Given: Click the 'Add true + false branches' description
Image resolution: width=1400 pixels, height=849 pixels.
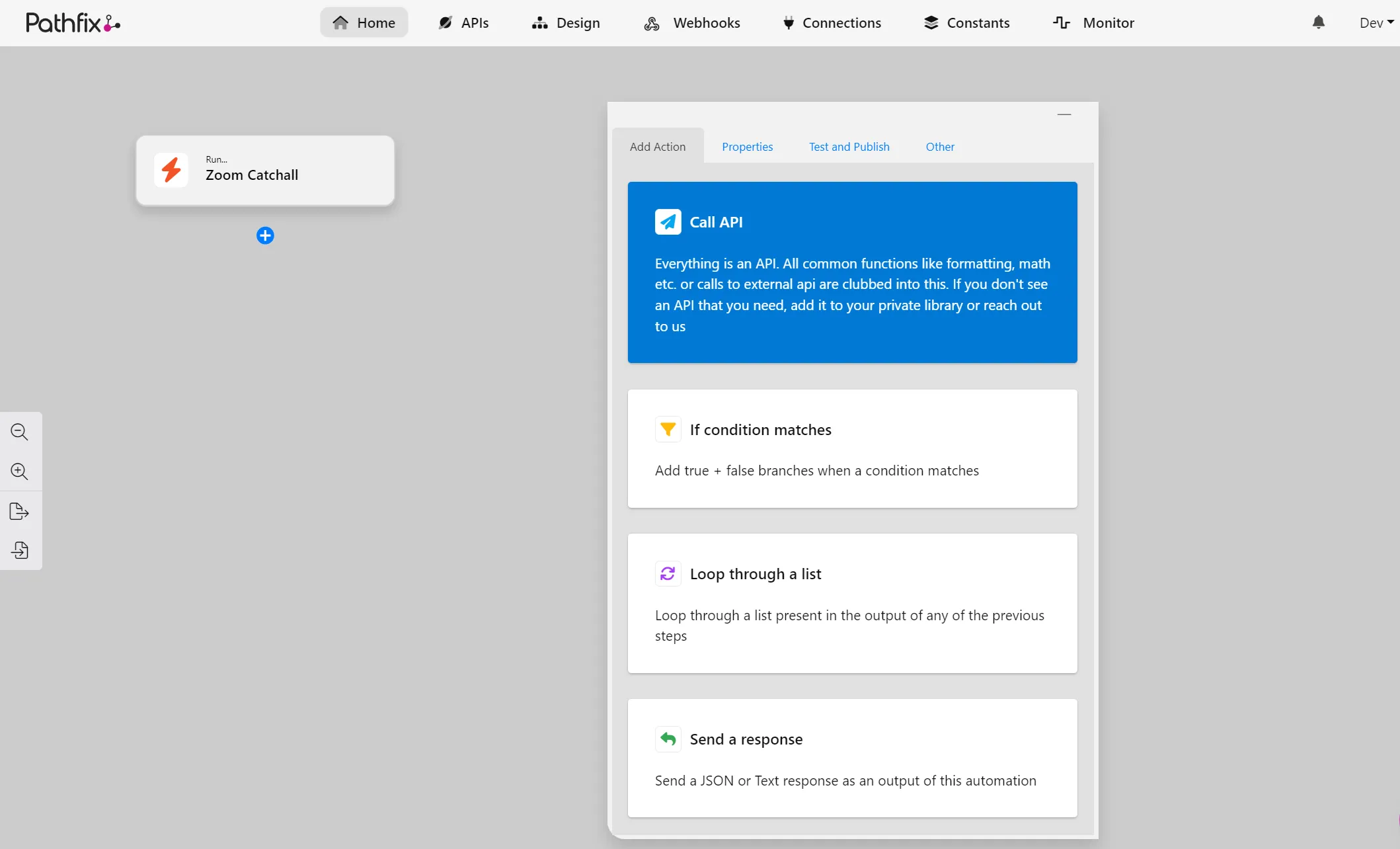Looking at the screenshot, I should tap(817, 471).
